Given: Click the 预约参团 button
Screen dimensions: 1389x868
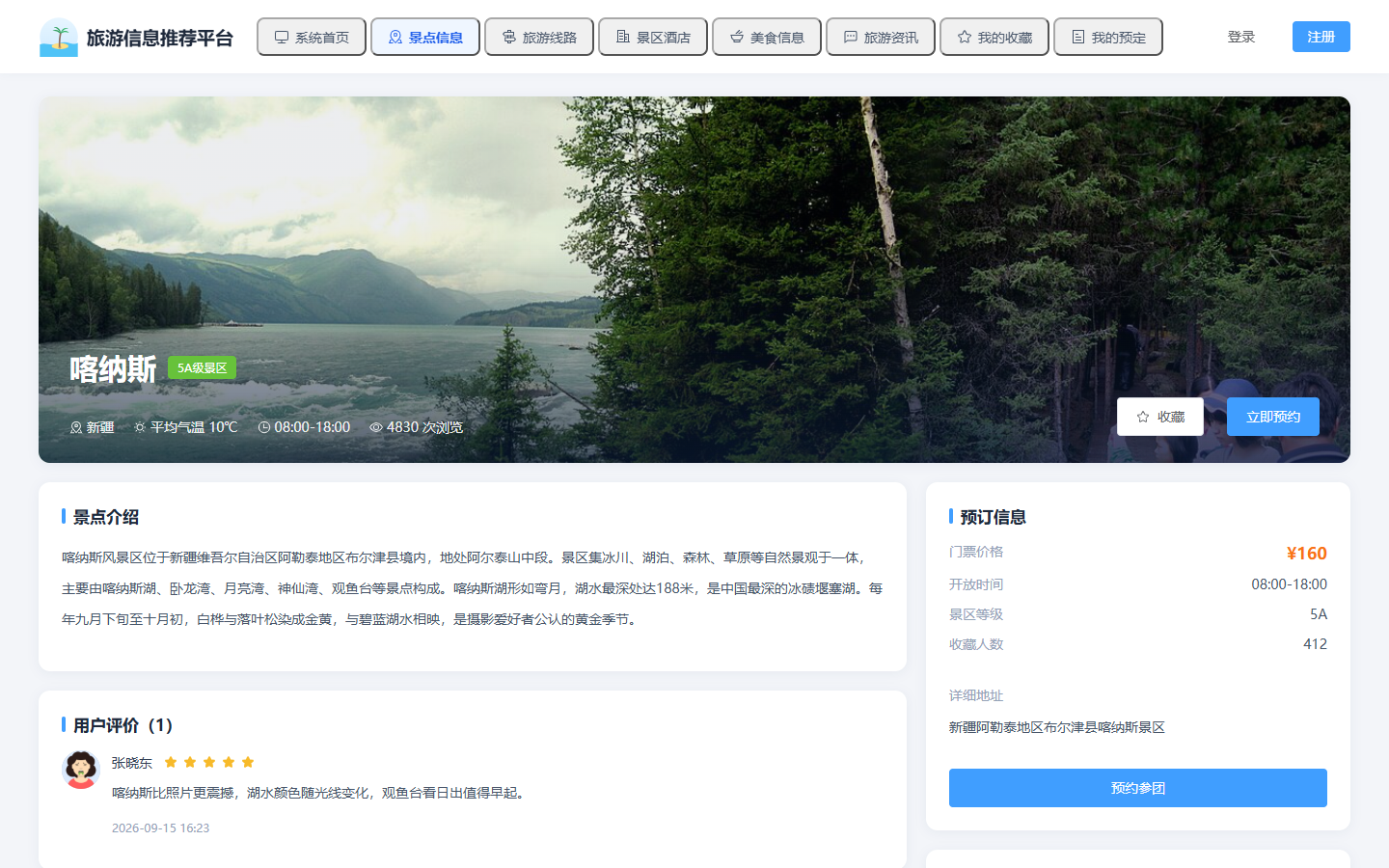Looking at the screenshot, I should [x=1138, y=788].
